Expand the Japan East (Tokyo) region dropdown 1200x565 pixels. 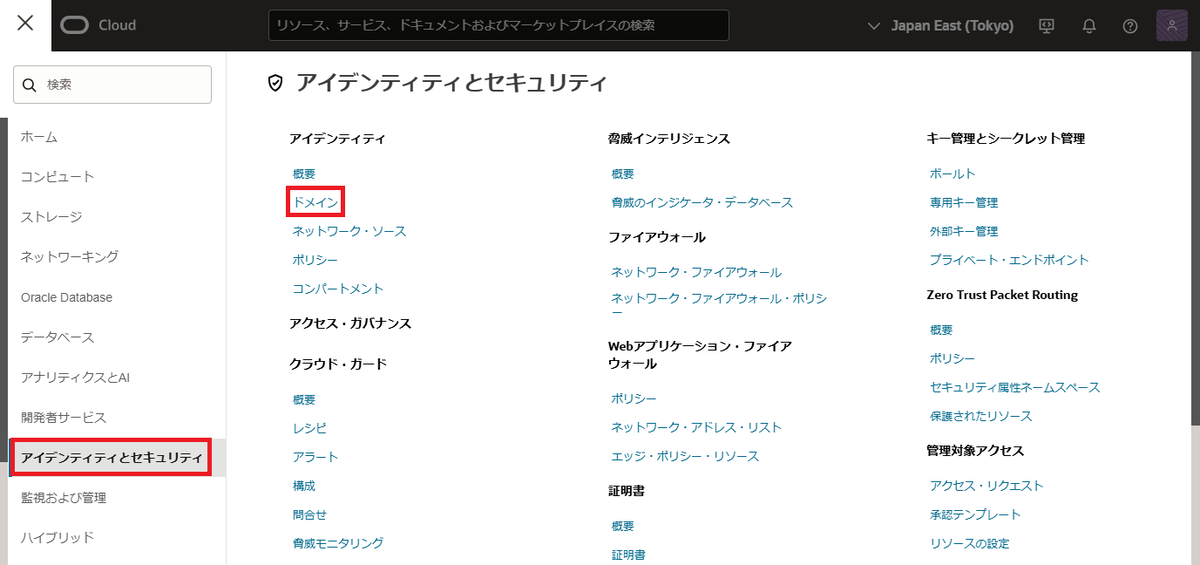pyautogui.click(x=940, y=26)
